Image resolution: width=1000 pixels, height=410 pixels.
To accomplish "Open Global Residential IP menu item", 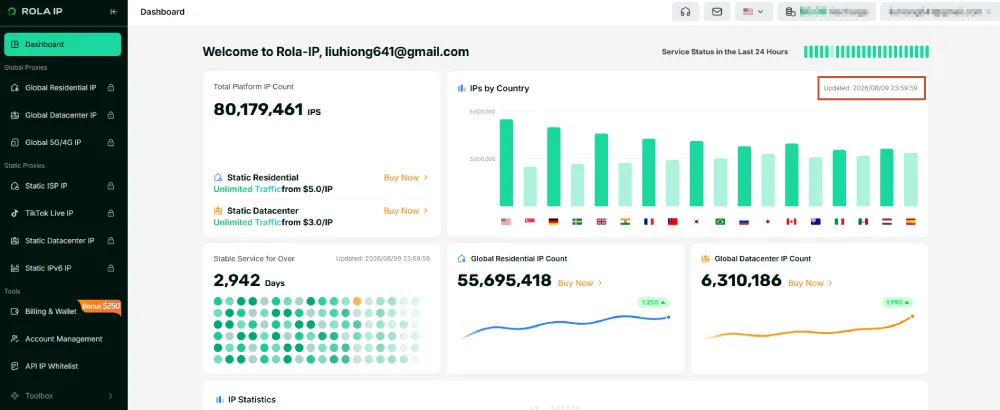I will click(x=62, y=87).
